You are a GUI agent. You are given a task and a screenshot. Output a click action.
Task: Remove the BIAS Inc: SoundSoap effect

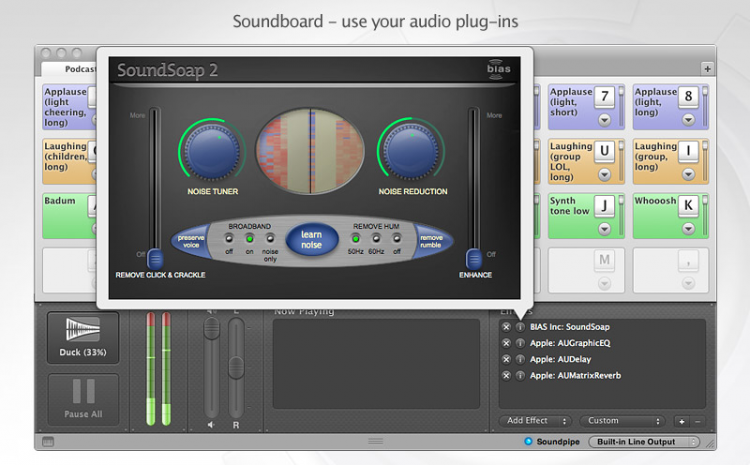pyautogui.click(x=506, y=327)
